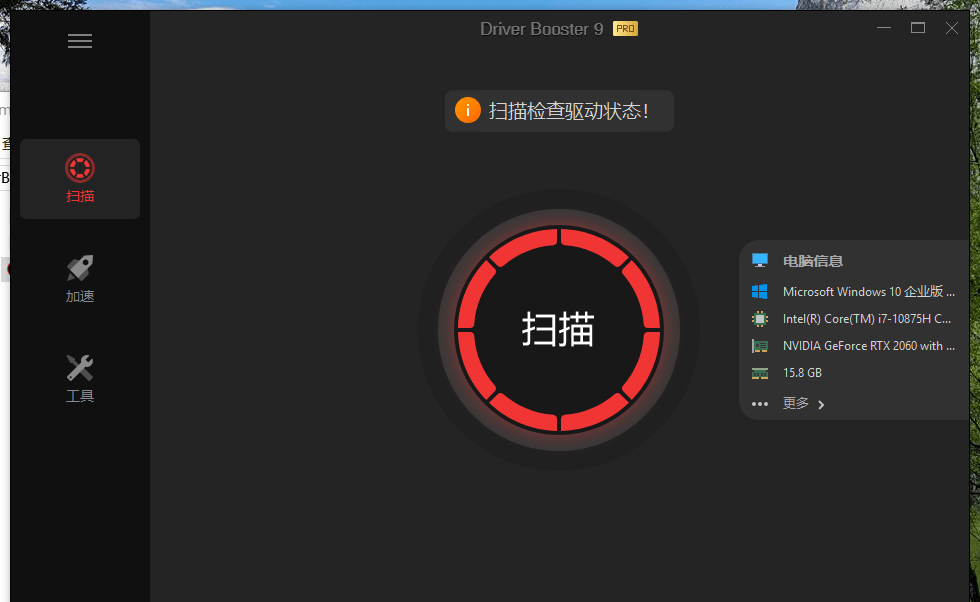Click the 扫描检查驱动状态 notification text
This screenshot has width=980, height=602.
click(569, 111)
